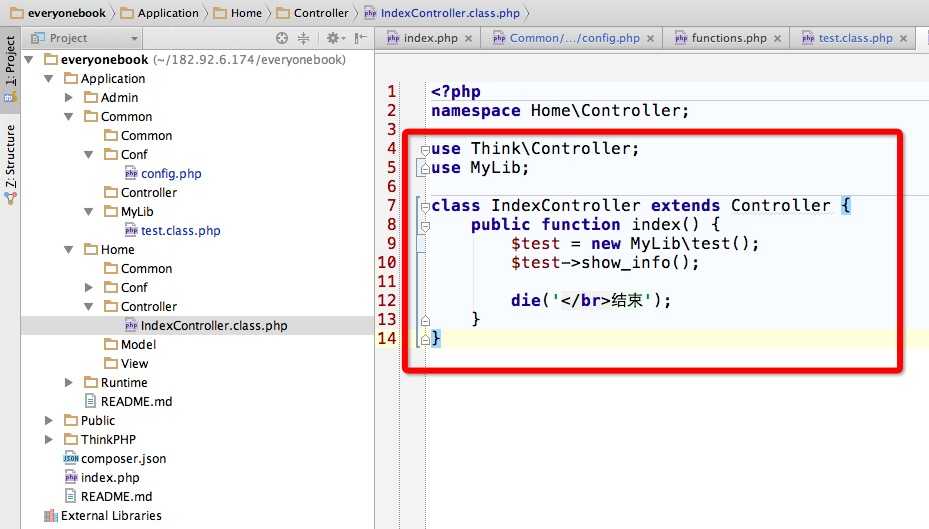Image resolution: width=929 pixels, height=529 pixels.
Task: Select the Model folder
Action: tap(138, 345)
